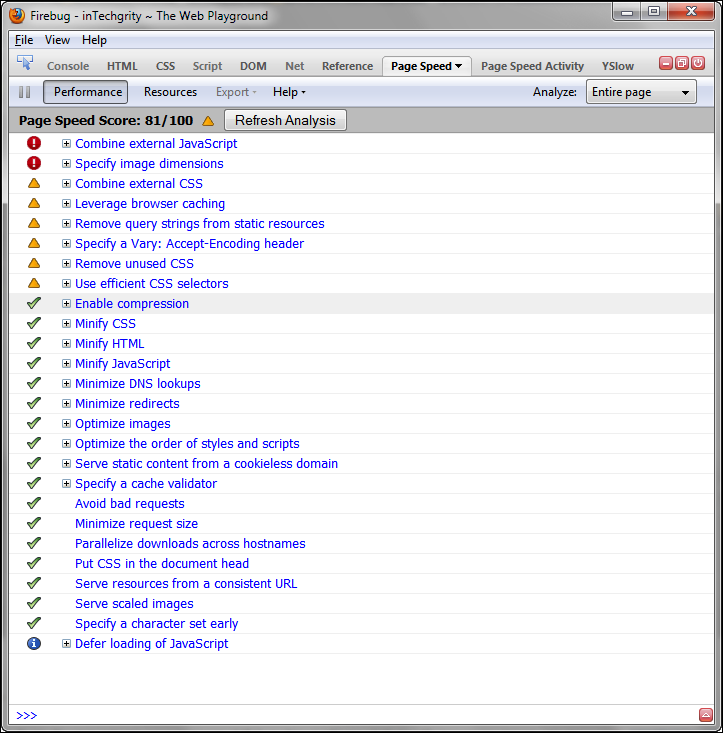Click green checkmark for Minify CSS

pyautogui.click(x=34, y=323)
